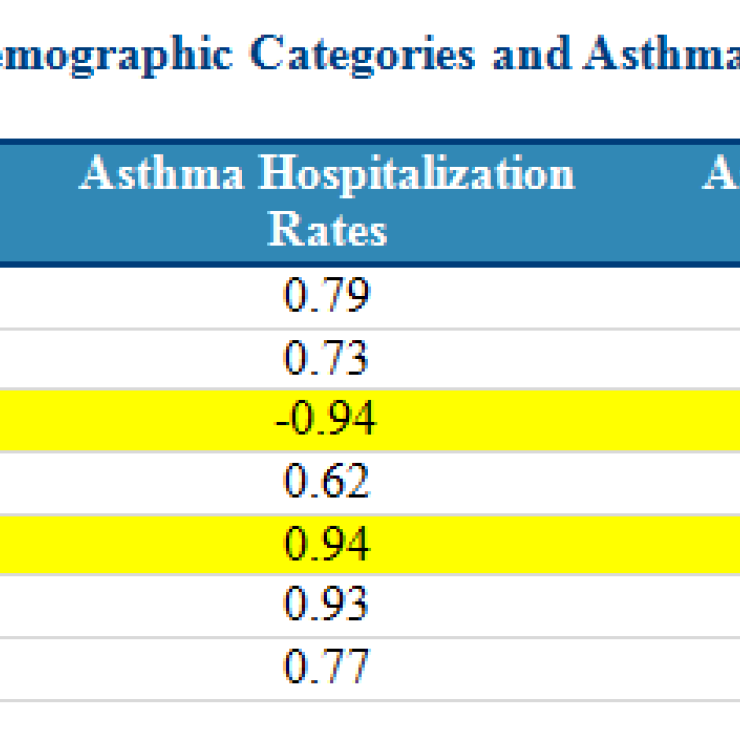Click the highlighted -0.94 value
740x740 pixels.
tap(327, 420)
